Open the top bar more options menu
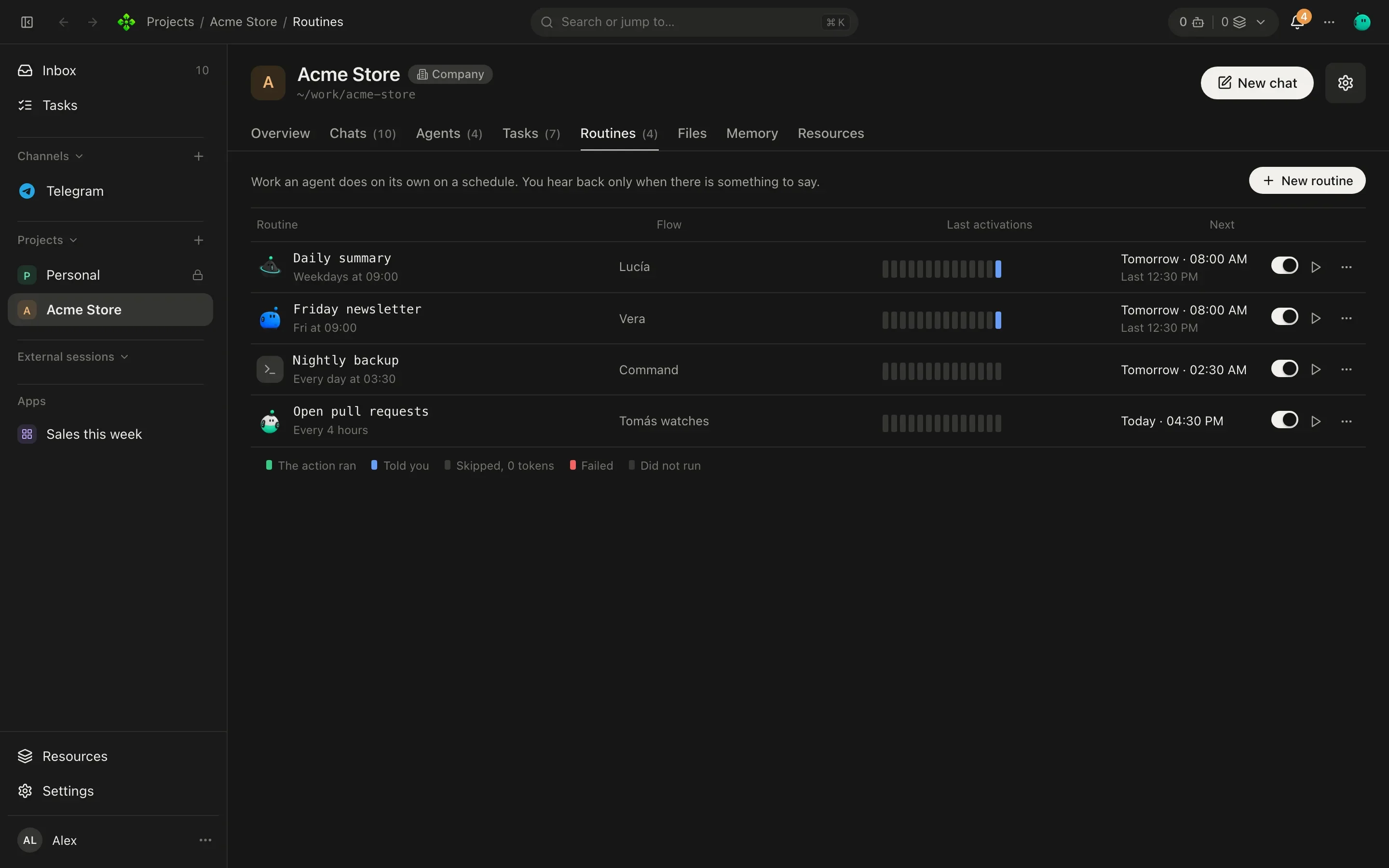Screen dimensions: 1389x868 [1329, 22]
